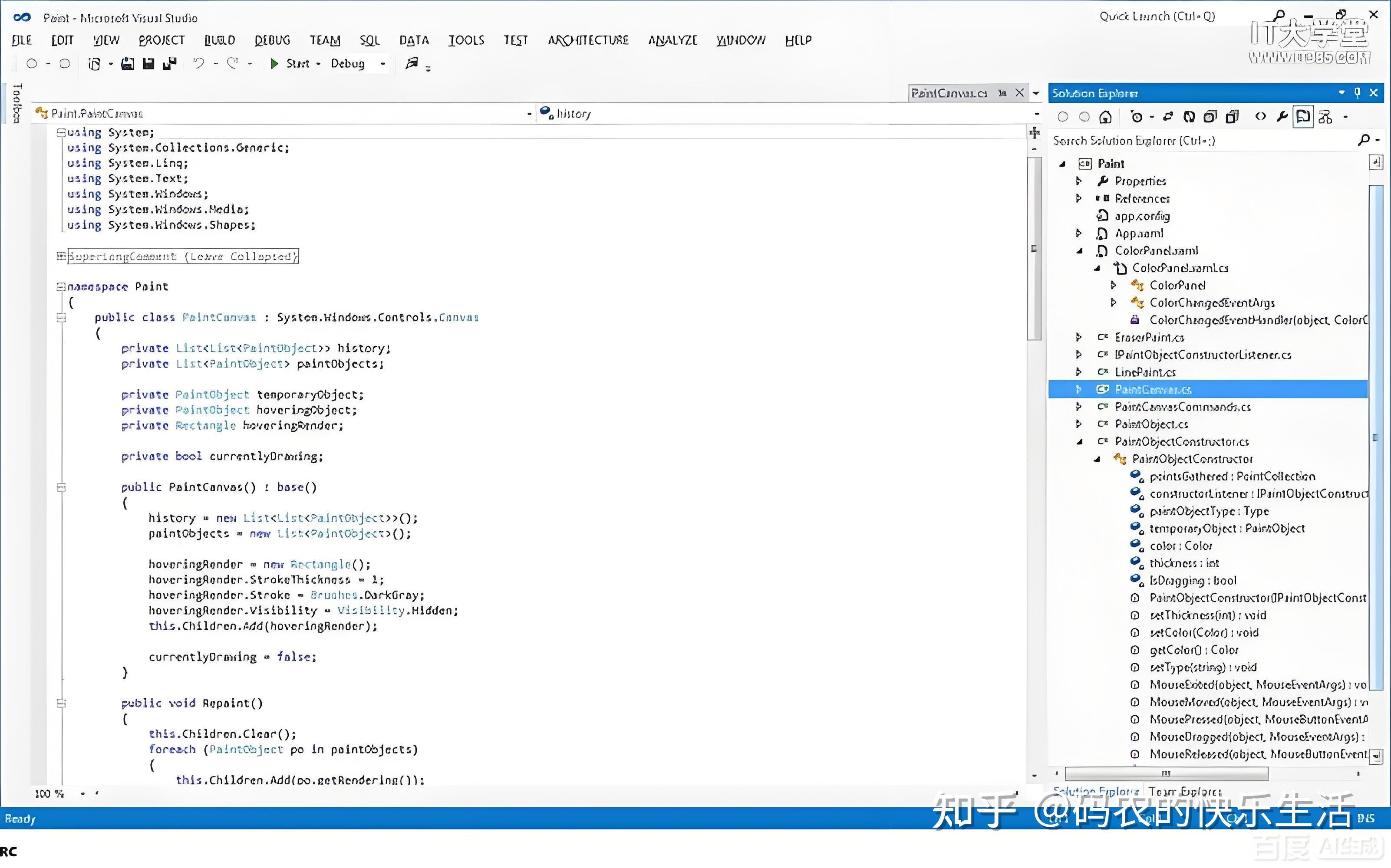Click the Undo toolbar icon
This screenshot has width=1391, height=868.
pos(199,63)
